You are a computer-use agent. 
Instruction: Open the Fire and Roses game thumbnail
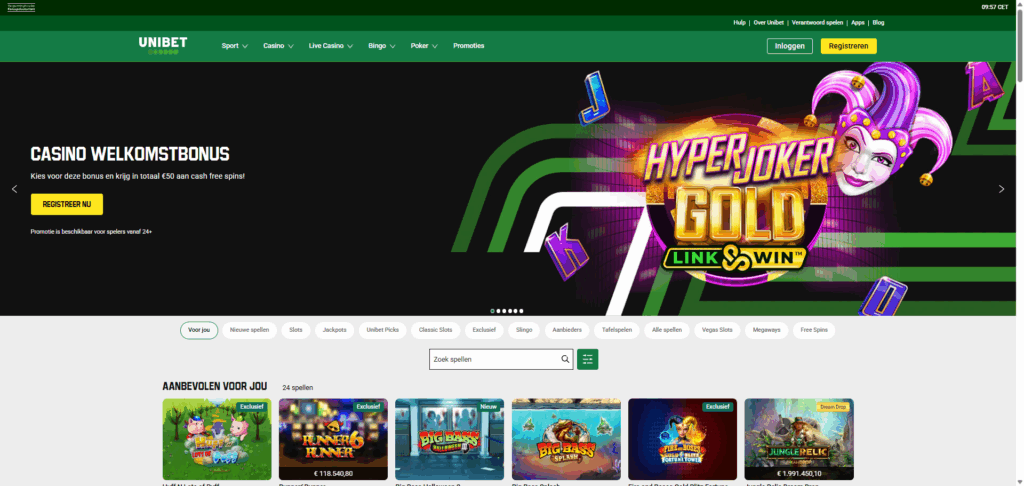tap(682, 439)
